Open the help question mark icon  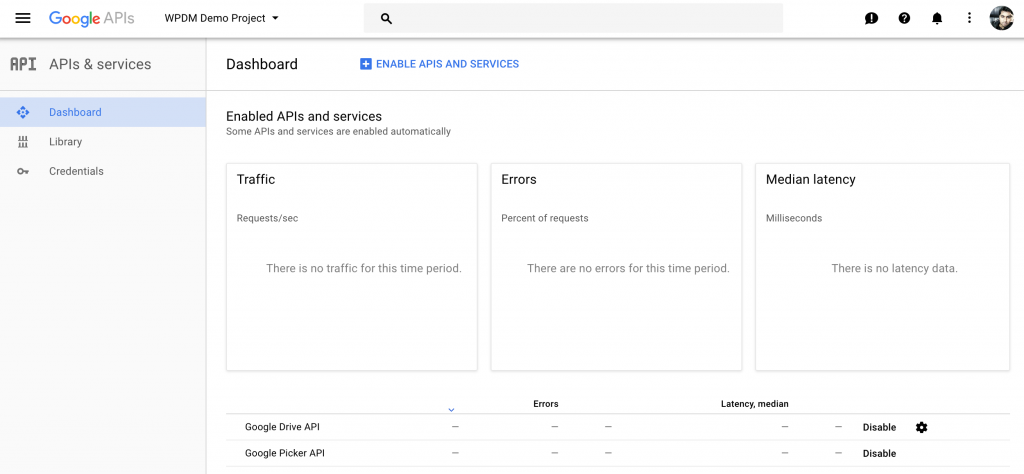click(904, 18)
